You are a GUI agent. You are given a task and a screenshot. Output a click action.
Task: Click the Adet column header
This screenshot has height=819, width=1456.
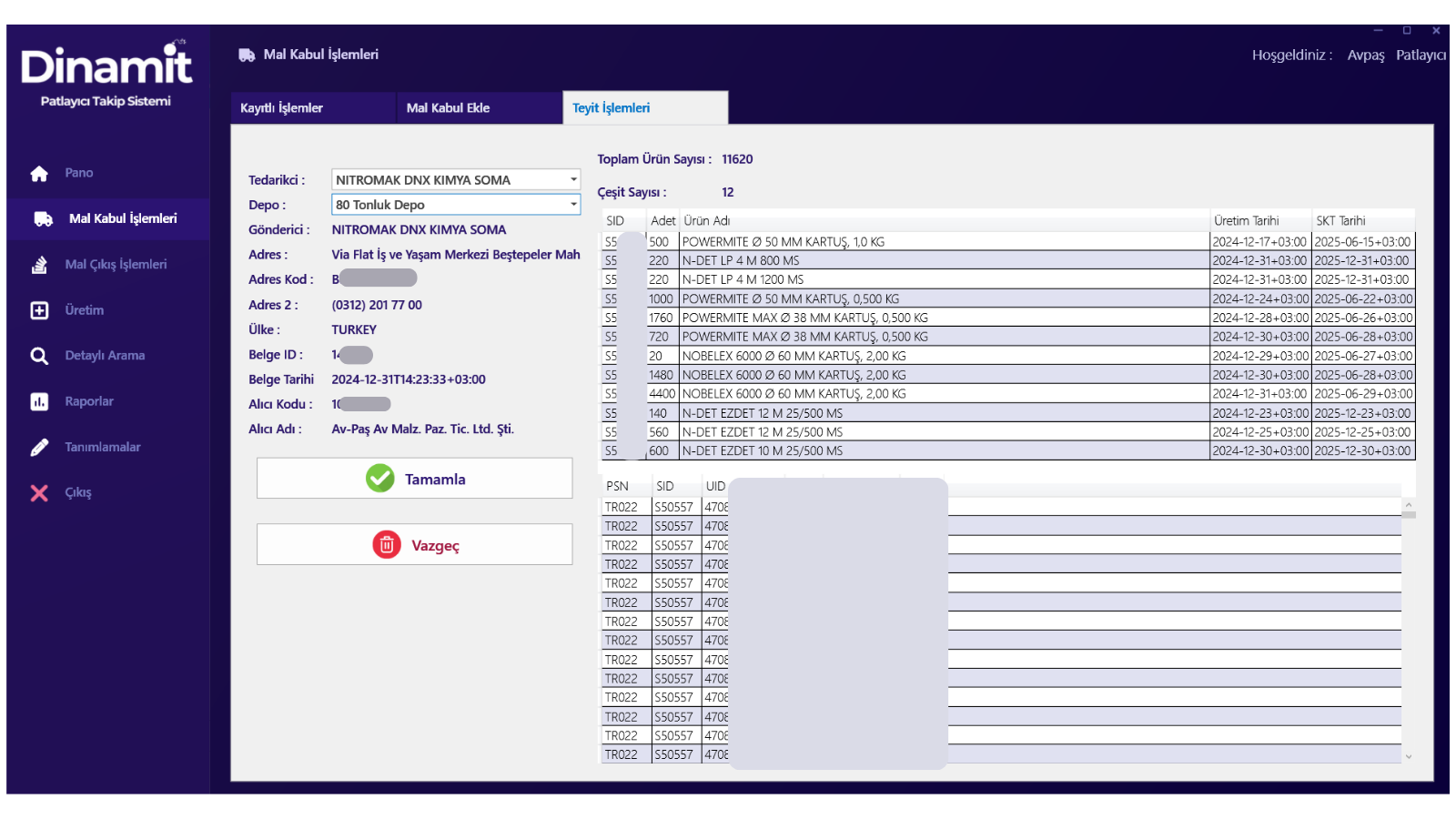(x=662, y=220)
